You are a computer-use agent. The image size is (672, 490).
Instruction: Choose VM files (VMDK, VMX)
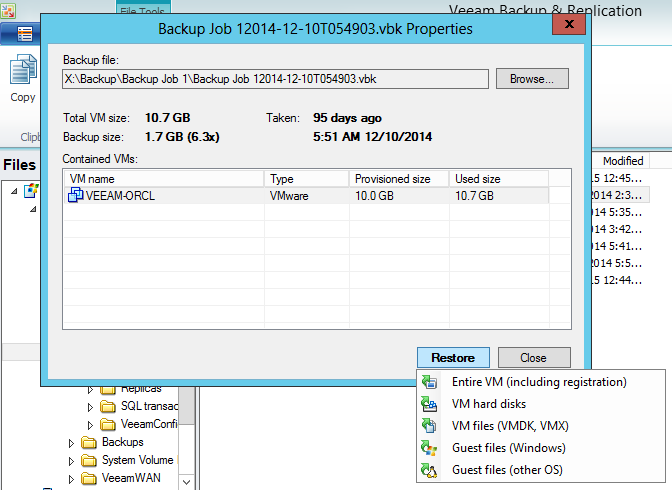click(510, 426)
